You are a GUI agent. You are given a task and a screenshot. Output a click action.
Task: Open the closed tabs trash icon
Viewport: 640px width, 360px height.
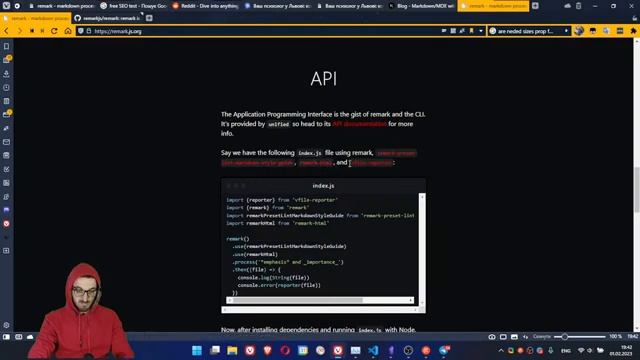pos(579,6)
